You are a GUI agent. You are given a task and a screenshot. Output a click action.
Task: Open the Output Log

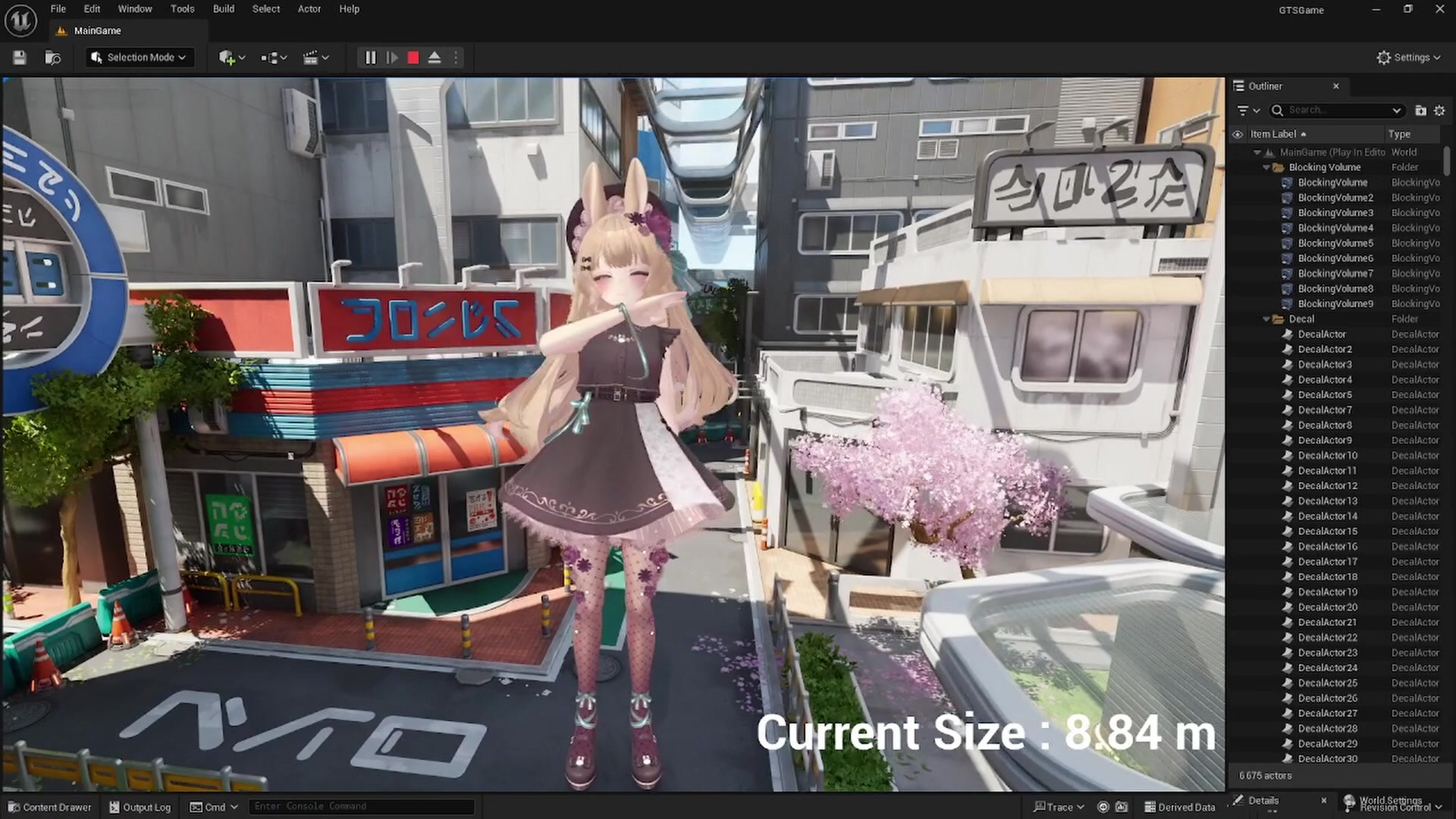[140, 807]
